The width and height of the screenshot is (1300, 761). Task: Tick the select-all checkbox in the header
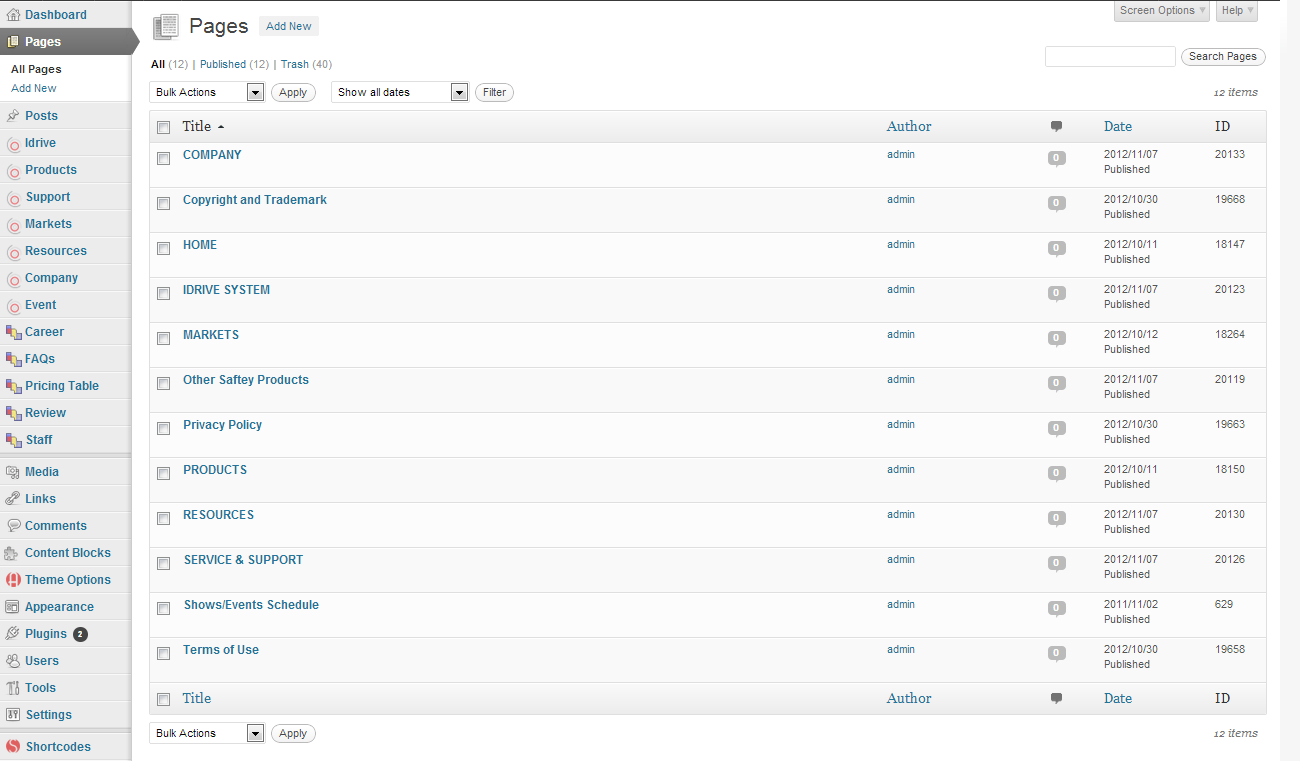pos(163,127)
